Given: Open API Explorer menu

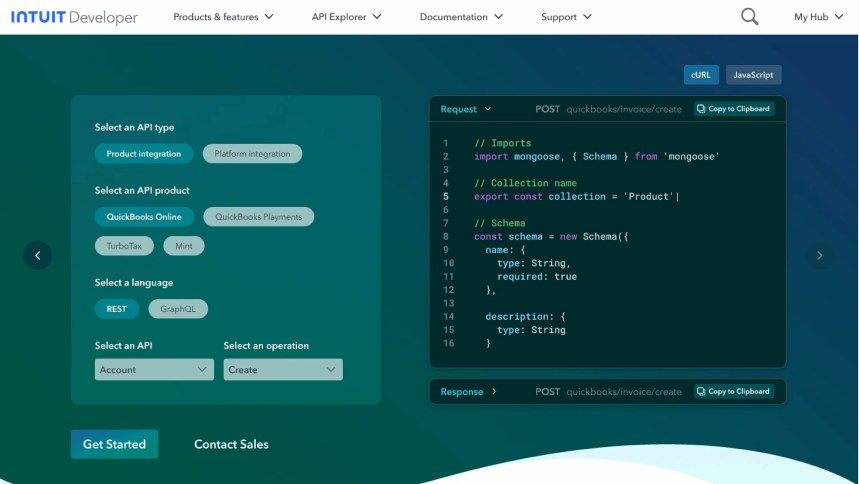Looking at the screenshot, I should tap(346, 17).
